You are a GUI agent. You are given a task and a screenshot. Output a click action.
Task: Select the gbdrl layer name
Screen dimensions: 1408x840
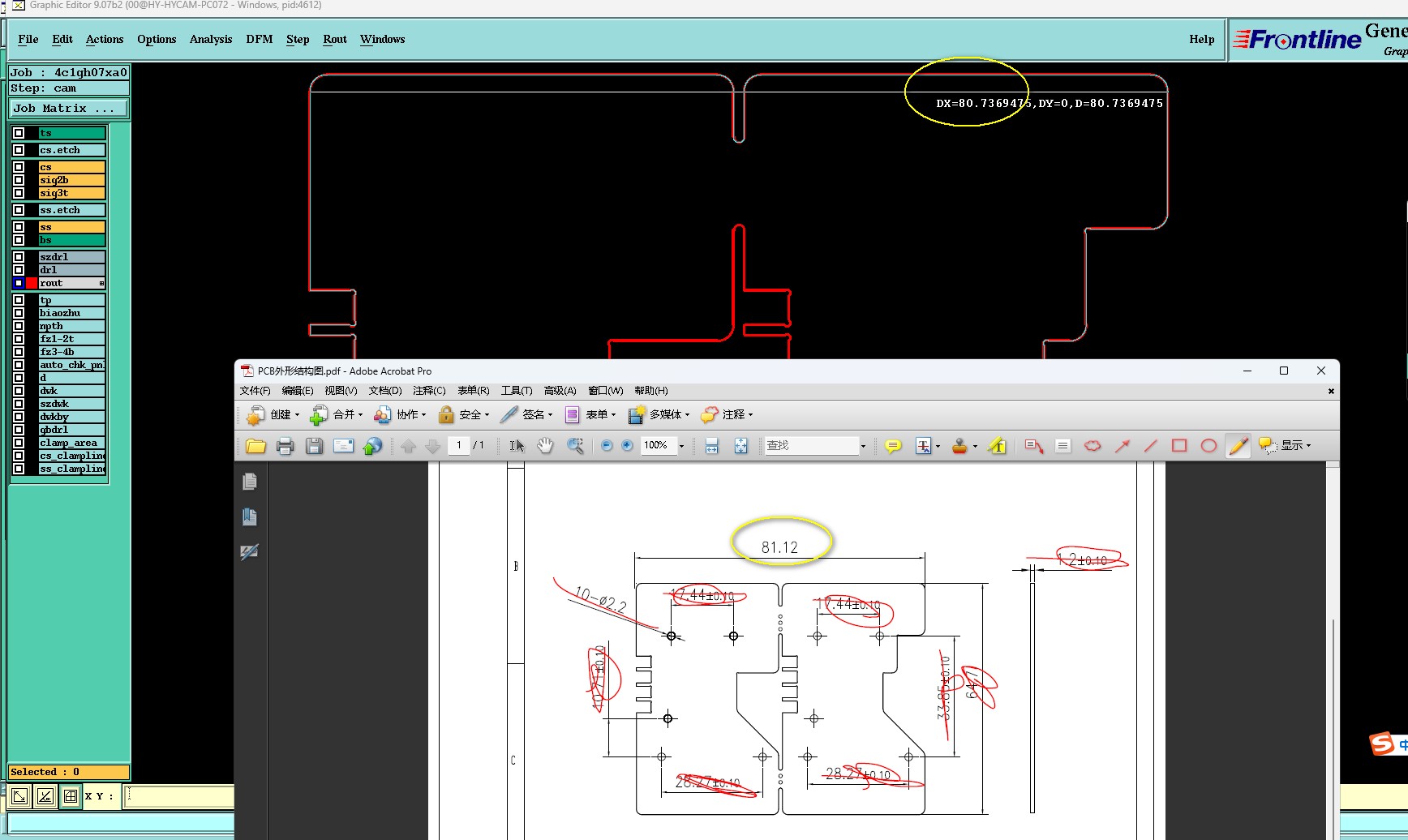click(72, 430)
